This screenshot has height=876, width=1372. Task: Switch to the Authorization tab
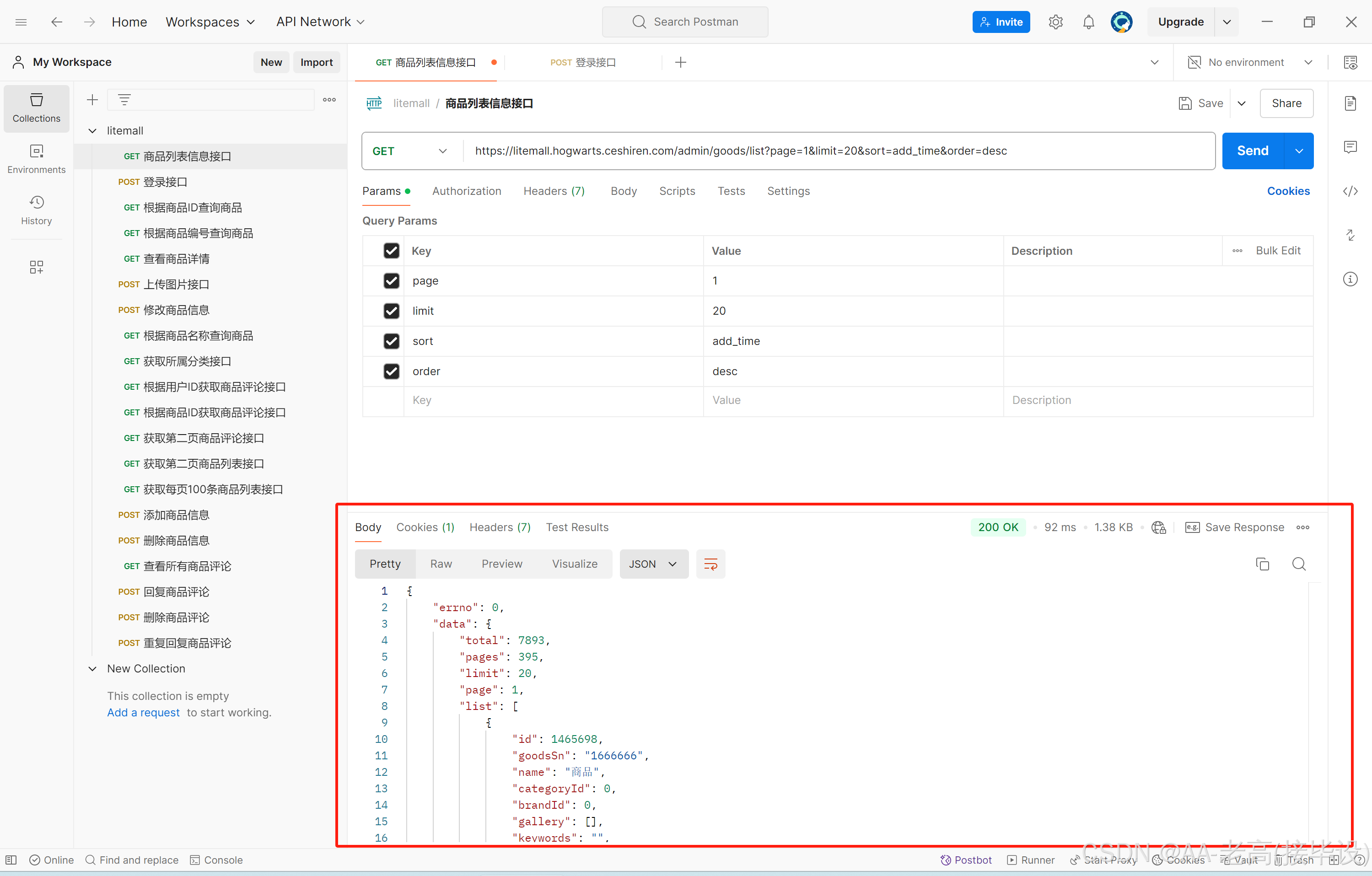click(x=467, y=191)
